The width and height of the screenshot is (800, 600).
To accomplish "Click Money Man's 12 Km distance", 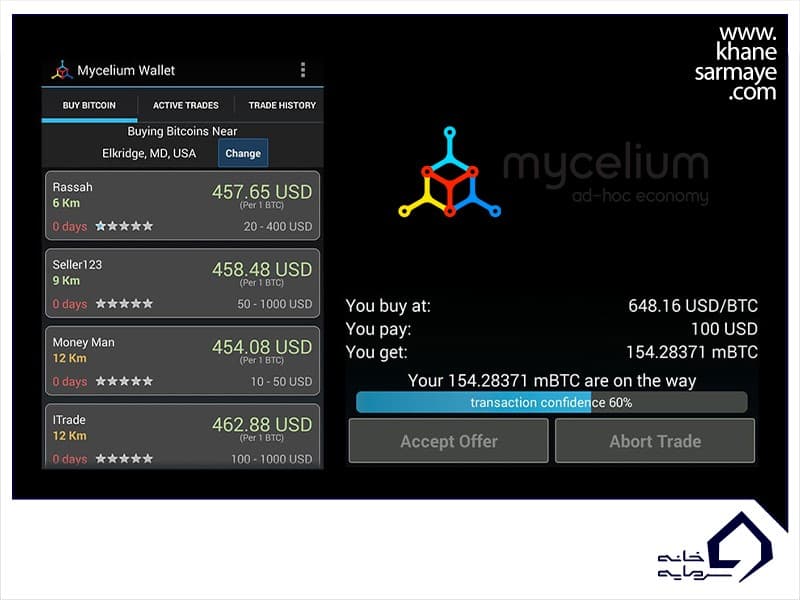I will [x=69, y=358].
